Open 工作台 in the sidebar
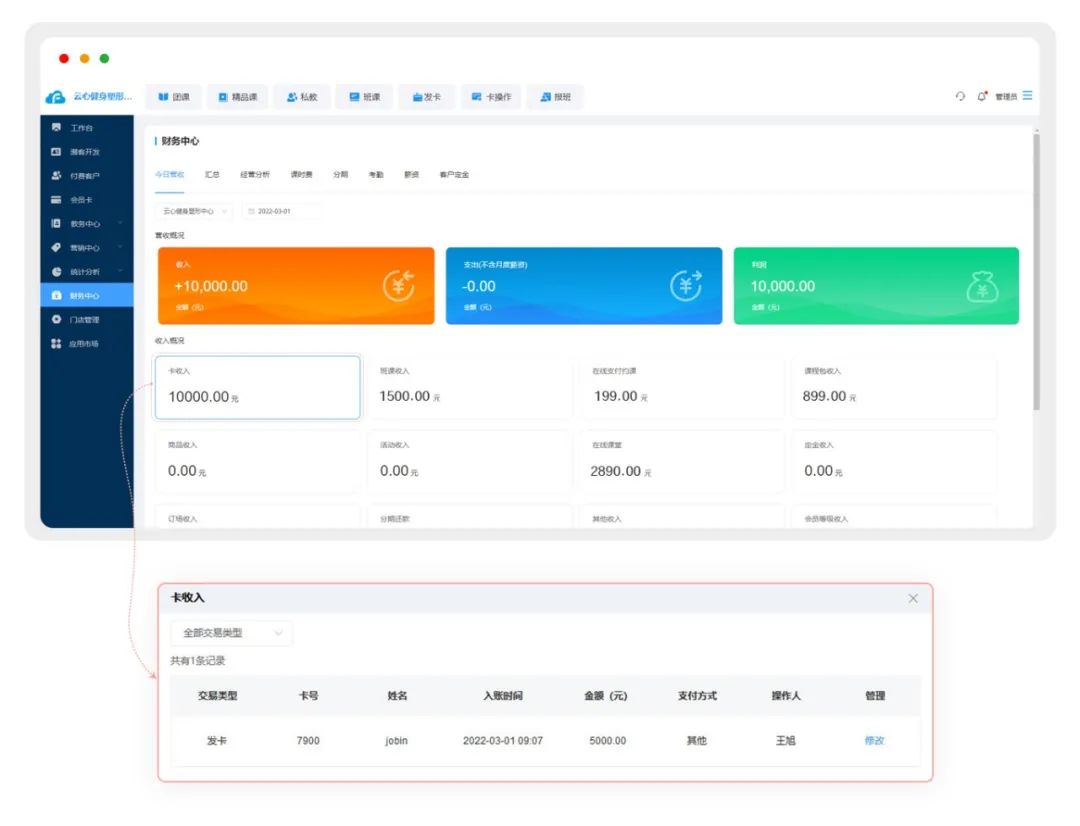The height and width of the screenshot is (826, 1080). point(81,128)
